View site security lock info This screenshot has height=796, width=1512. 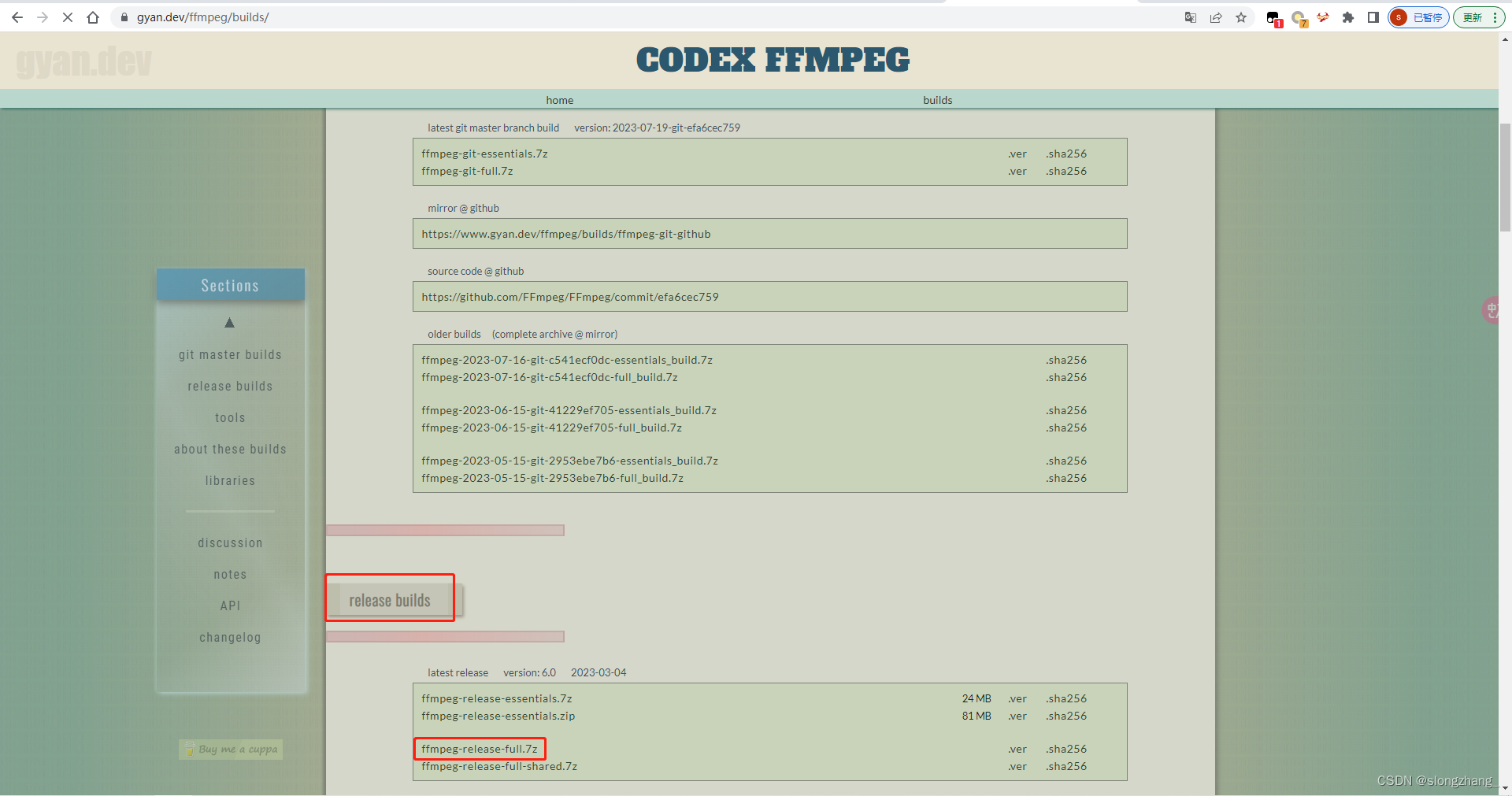(x=124, y=17)
